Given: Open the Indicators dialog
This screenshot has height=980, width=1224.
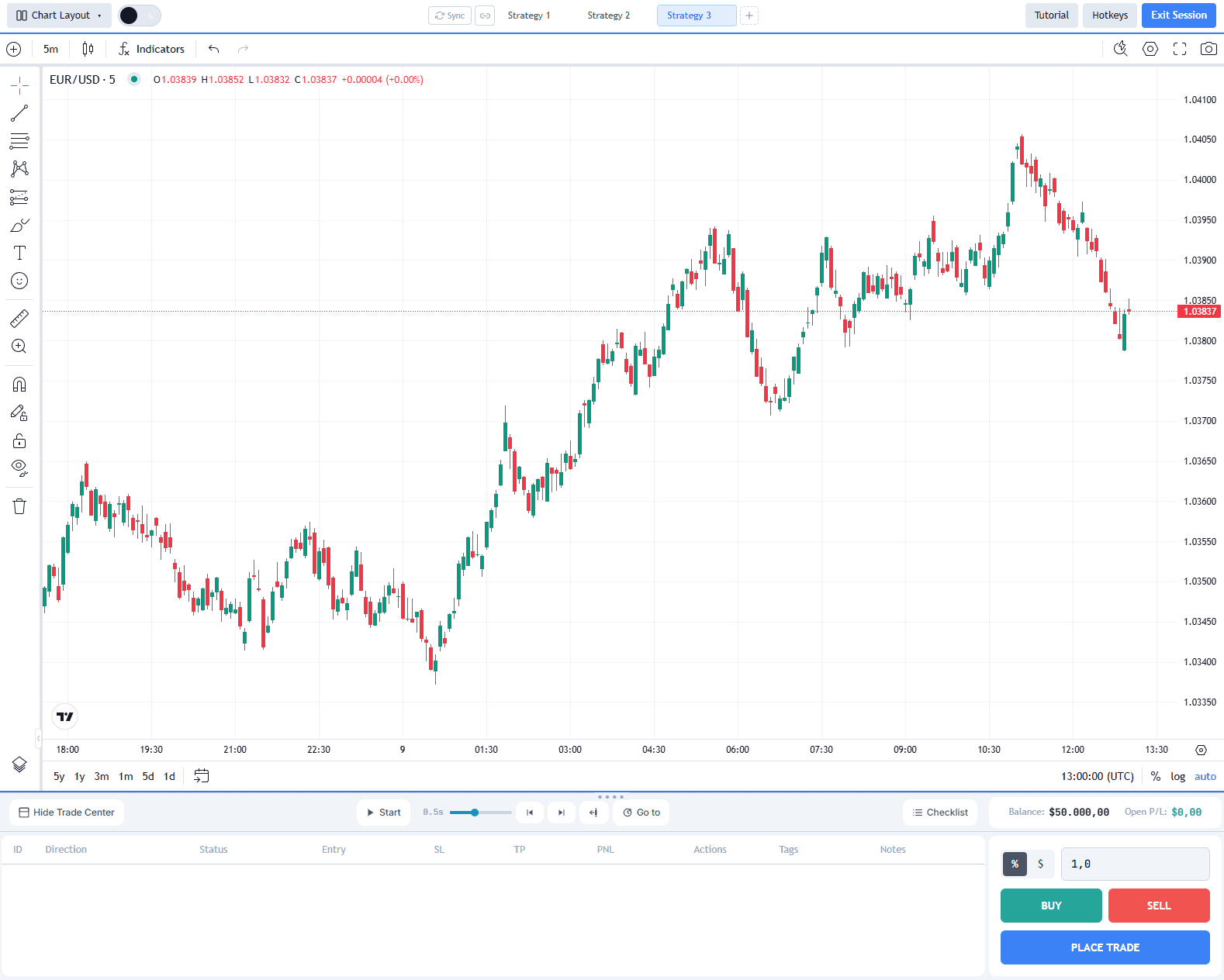Looking at the screenshot, I should [x=151, y=49].
